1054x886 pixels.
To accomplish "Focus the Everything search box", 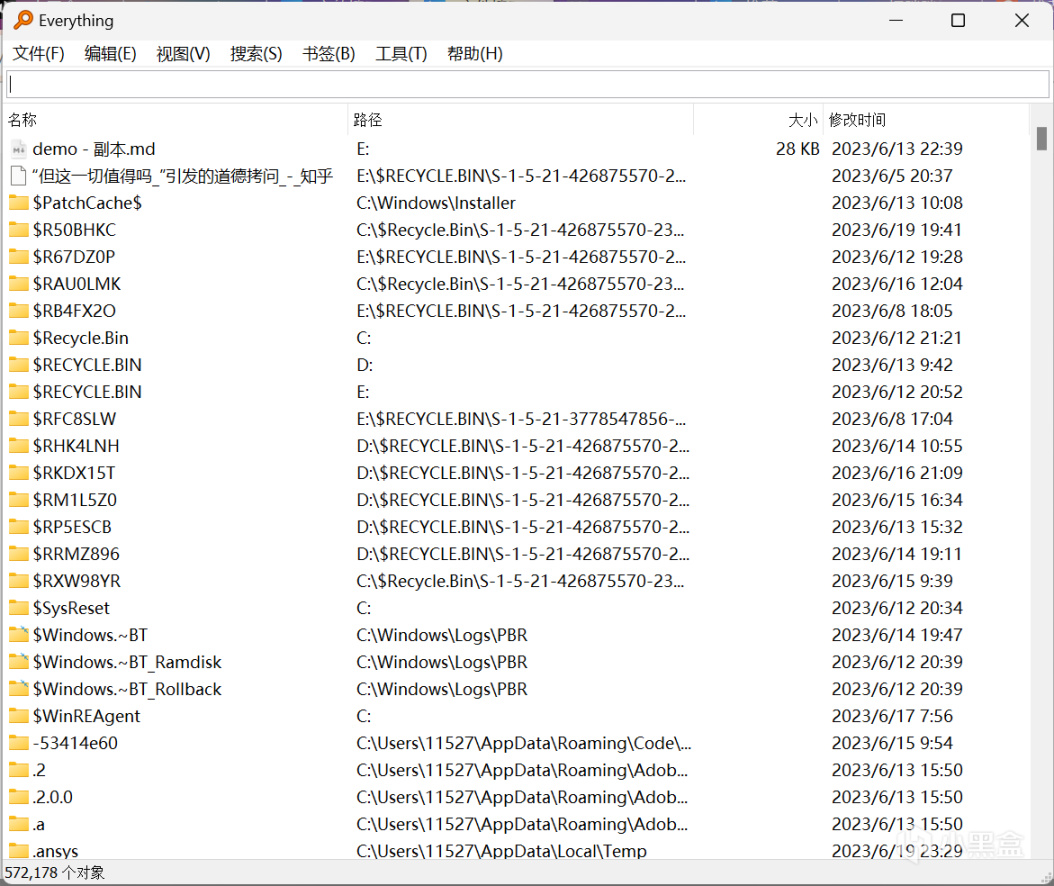I will tap(528, 84).
